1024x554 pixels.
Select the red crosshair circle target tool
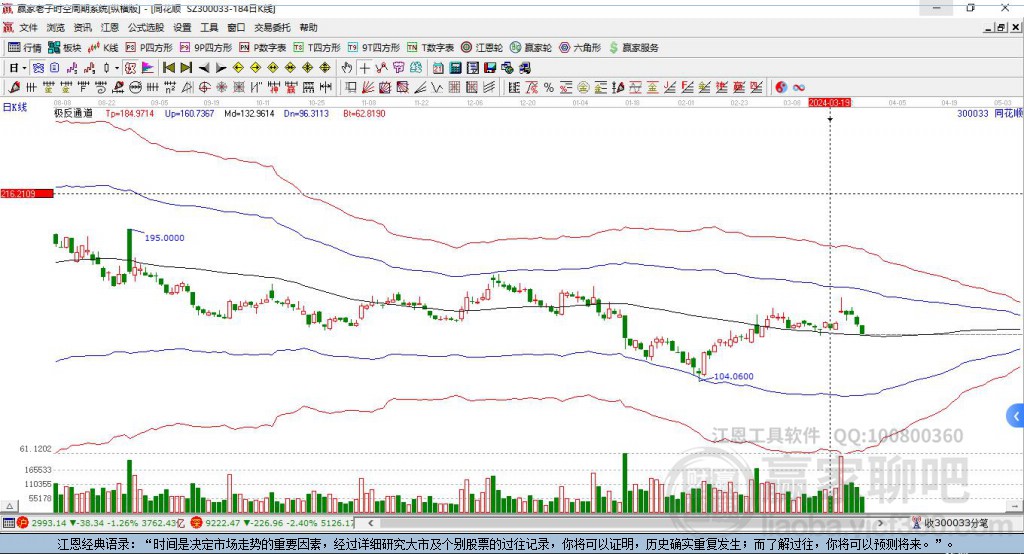(204, 87)
